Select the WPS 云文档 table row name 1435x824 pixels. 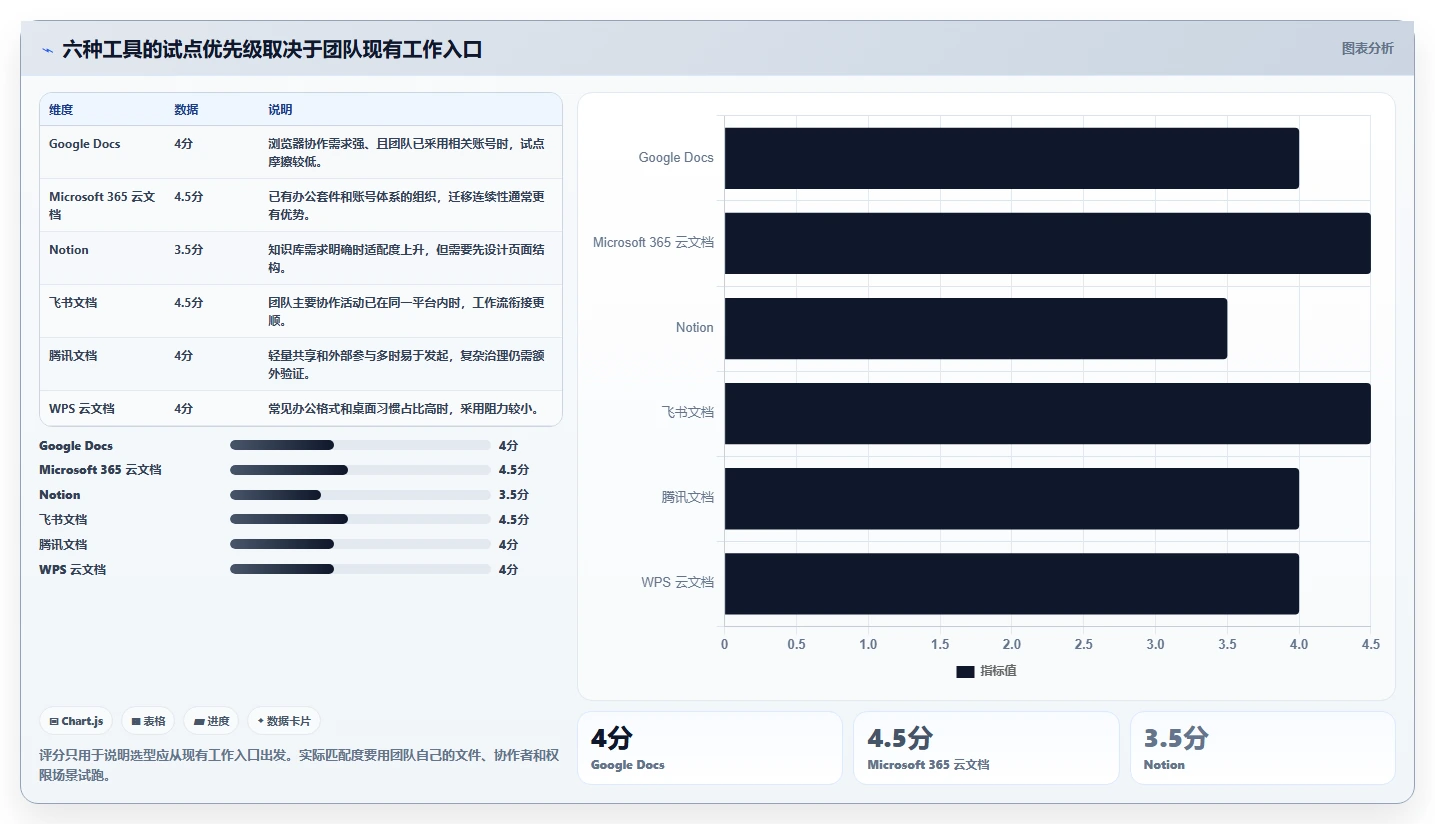point(82,409)
